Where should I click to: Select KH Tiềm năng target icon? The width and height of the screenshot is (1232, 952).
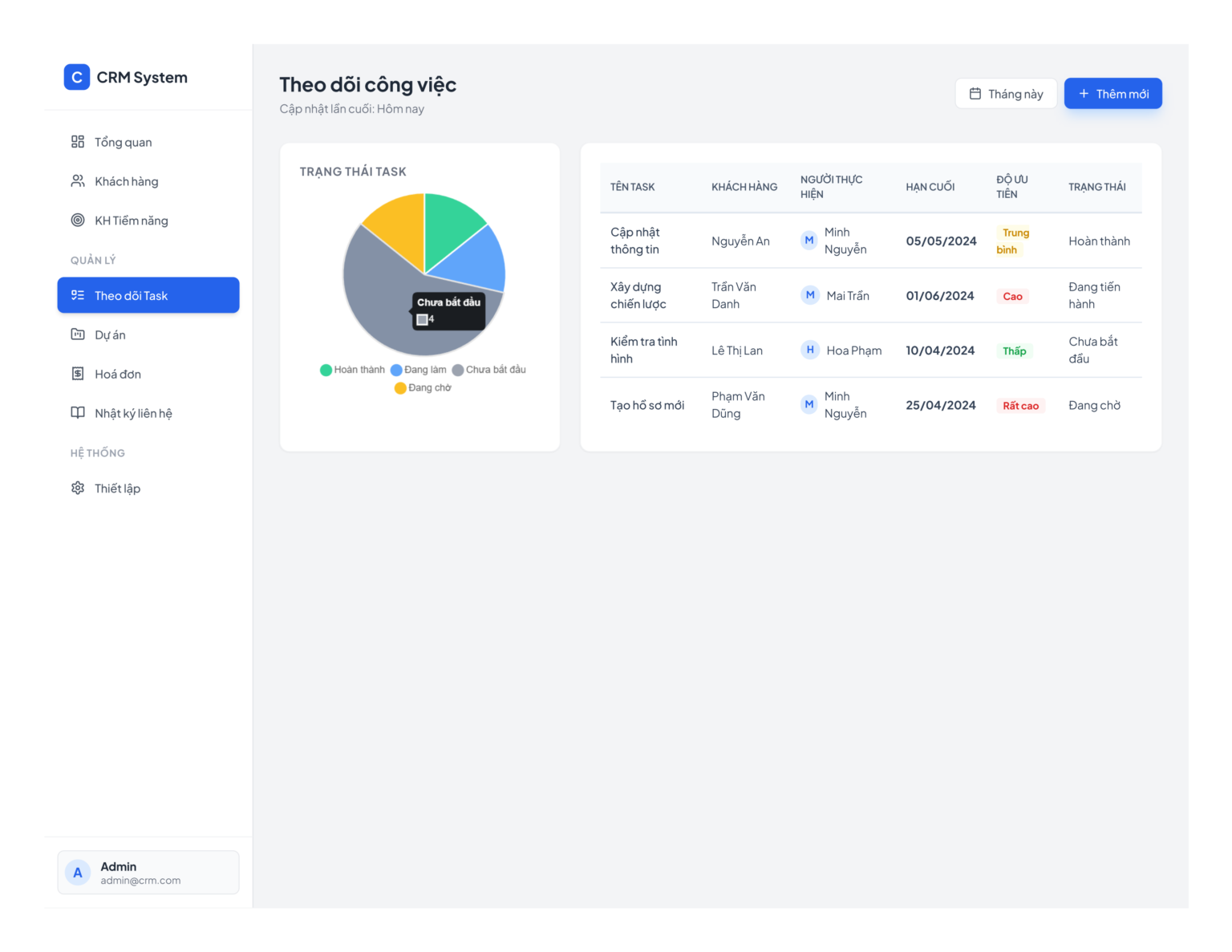78,221
